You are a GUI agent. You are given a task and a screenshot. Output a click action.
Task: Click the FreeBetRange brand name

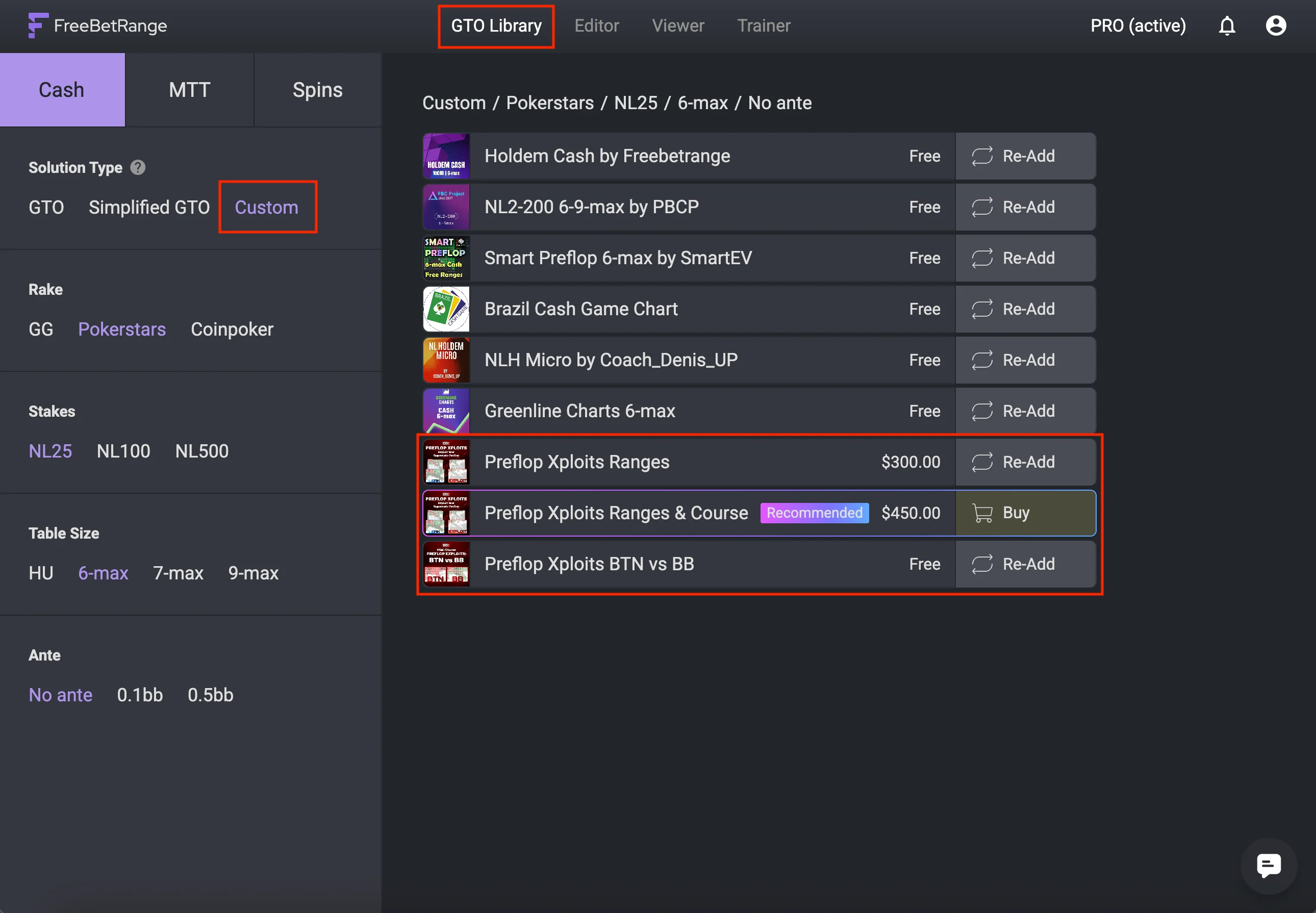110,26
